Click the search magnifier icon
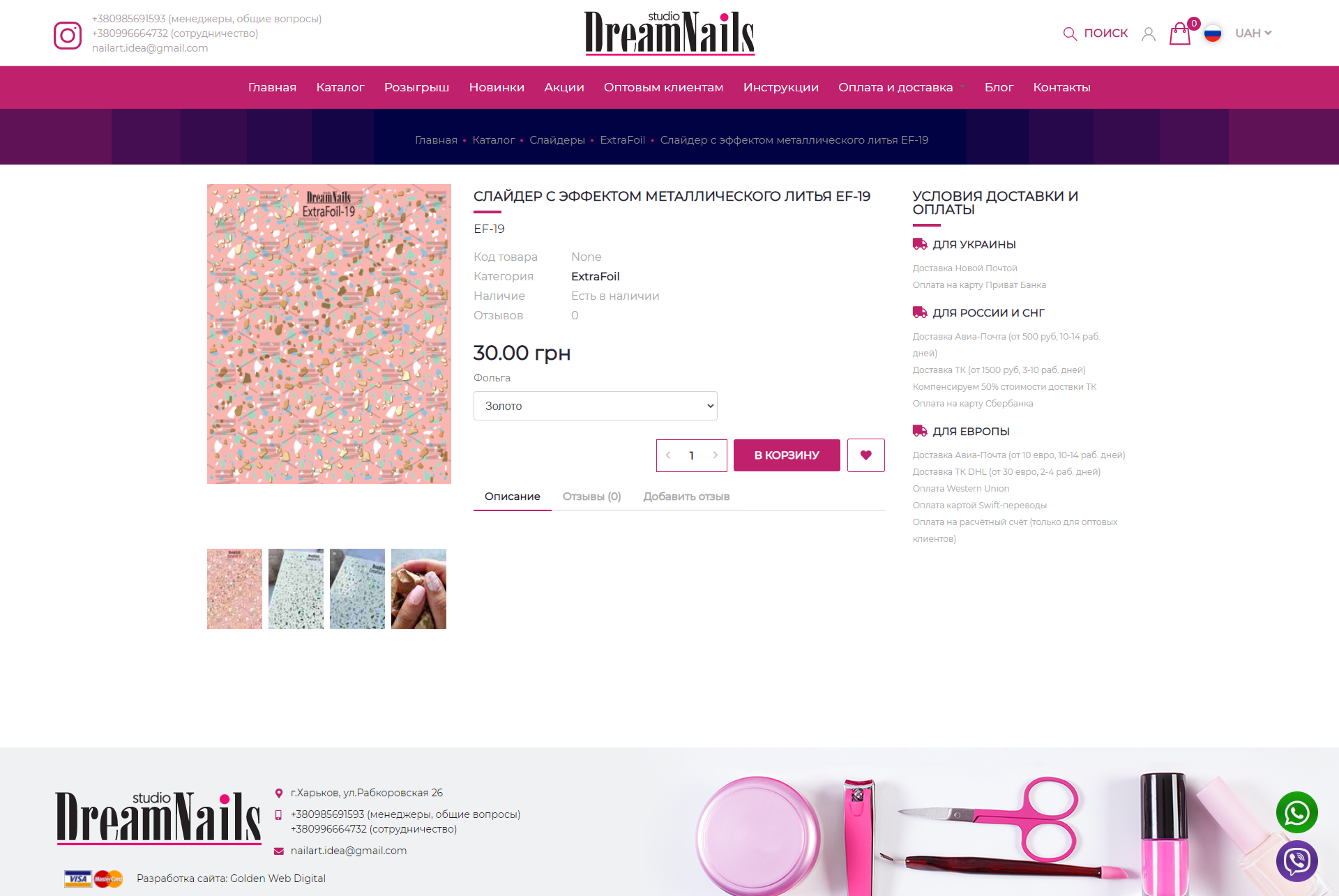The image size is (1339, 896). [x=1070, y=33]
